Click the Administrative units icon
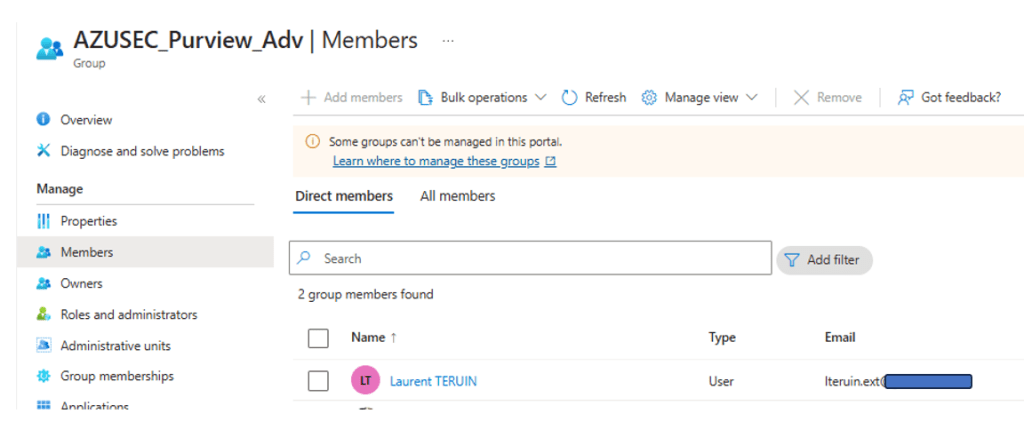 click(43, 346)
